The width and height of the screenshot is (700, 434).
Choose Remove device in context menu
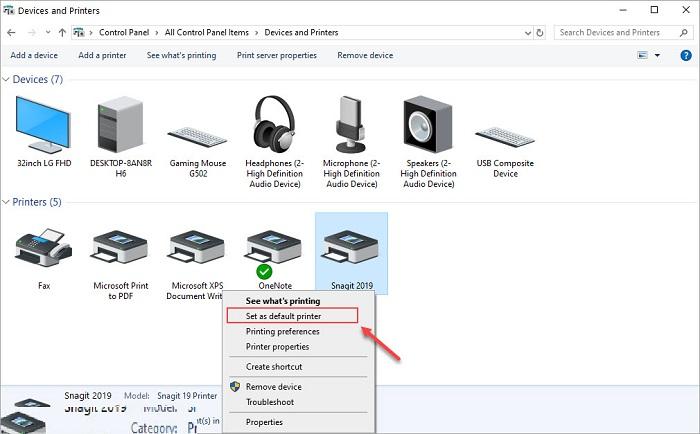coord(274,387)
